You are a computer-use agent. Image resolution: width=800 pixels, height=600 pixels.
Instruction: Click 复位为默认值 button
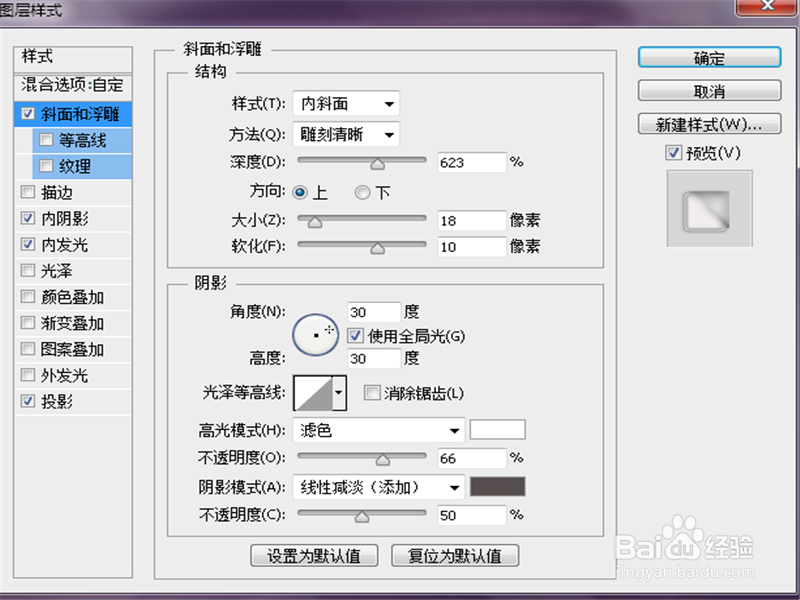455,555
